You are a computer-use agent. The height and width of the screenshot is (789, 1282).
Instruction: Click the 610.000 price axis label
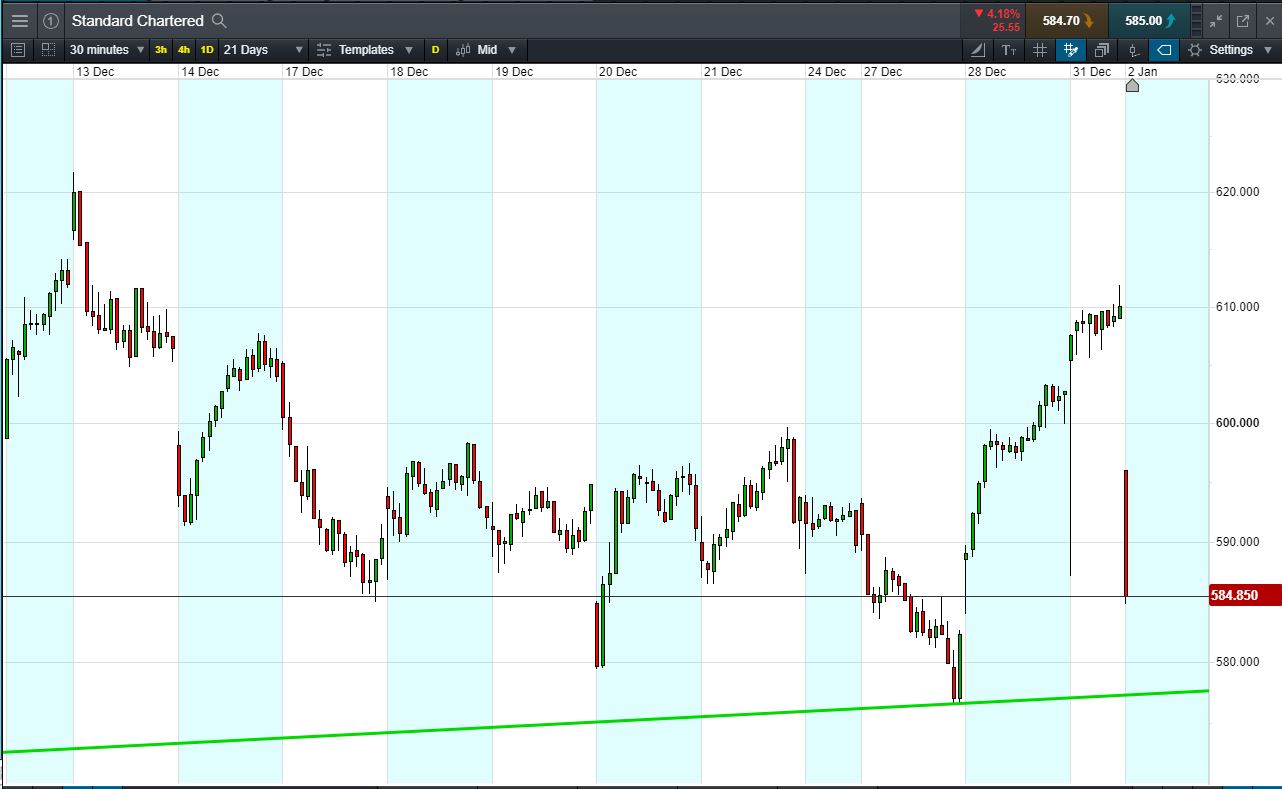click(1237, 307)
